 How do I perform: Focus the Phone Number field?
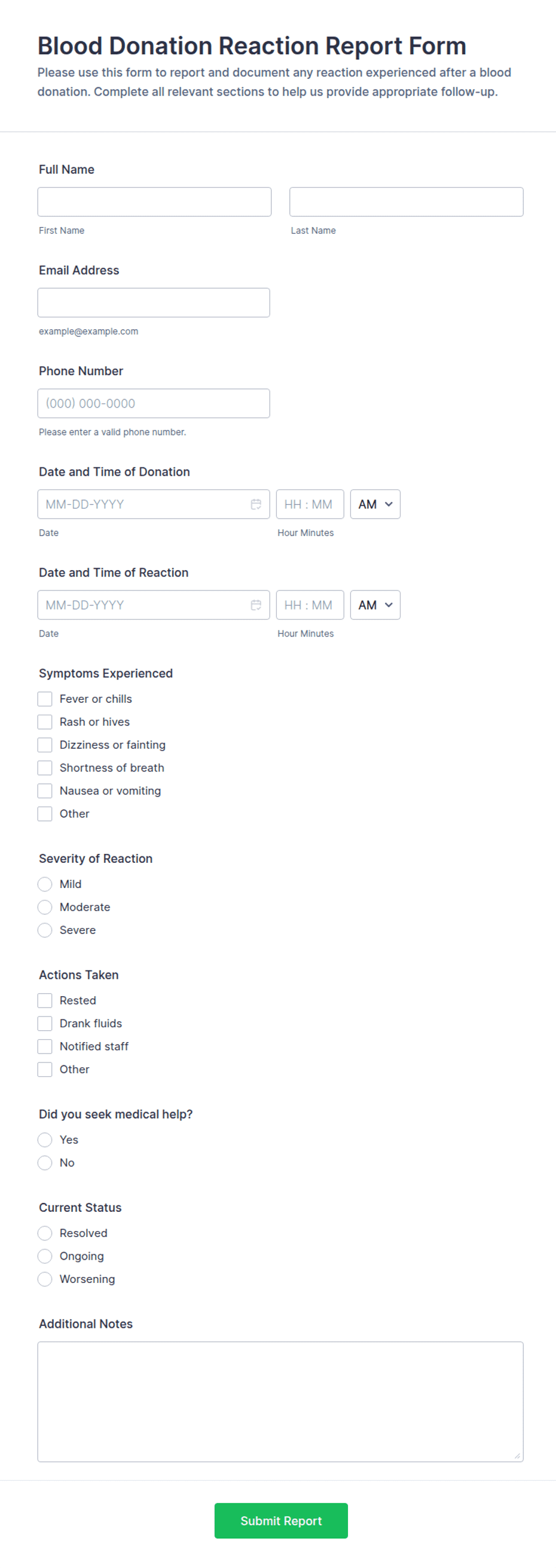tap(154, 403)
